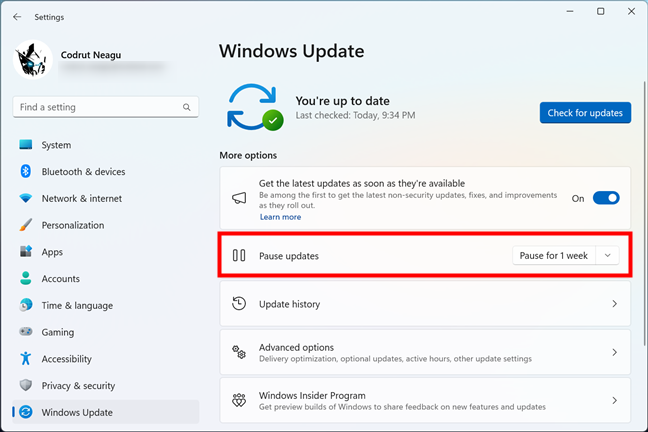Click the Privacy & security shield icon
This screenshot has height=432, width=648.
click(x=26, y=385)
